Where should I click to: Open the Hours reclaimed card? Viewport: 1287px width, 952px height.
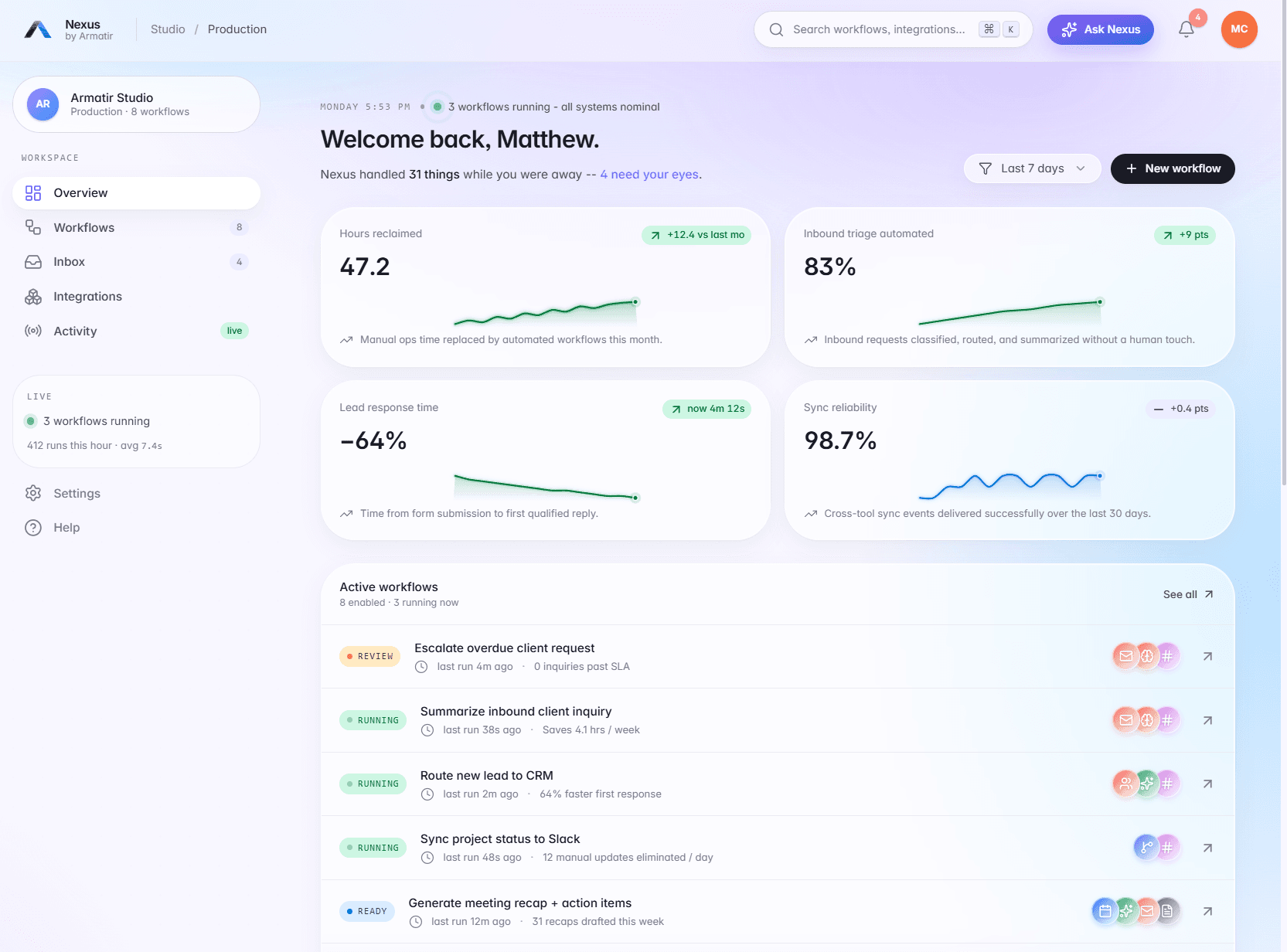coord(545,287)
